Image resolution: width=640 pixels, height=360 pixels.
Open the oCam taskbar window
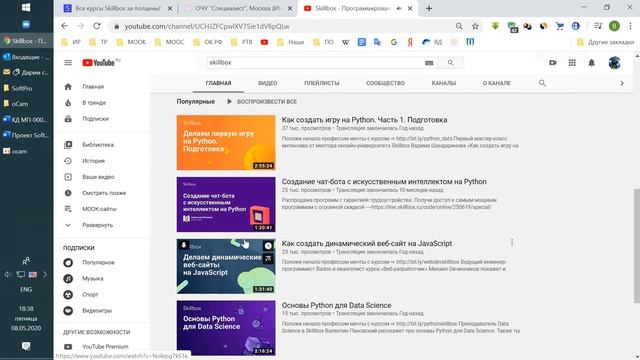coord(26,104)
